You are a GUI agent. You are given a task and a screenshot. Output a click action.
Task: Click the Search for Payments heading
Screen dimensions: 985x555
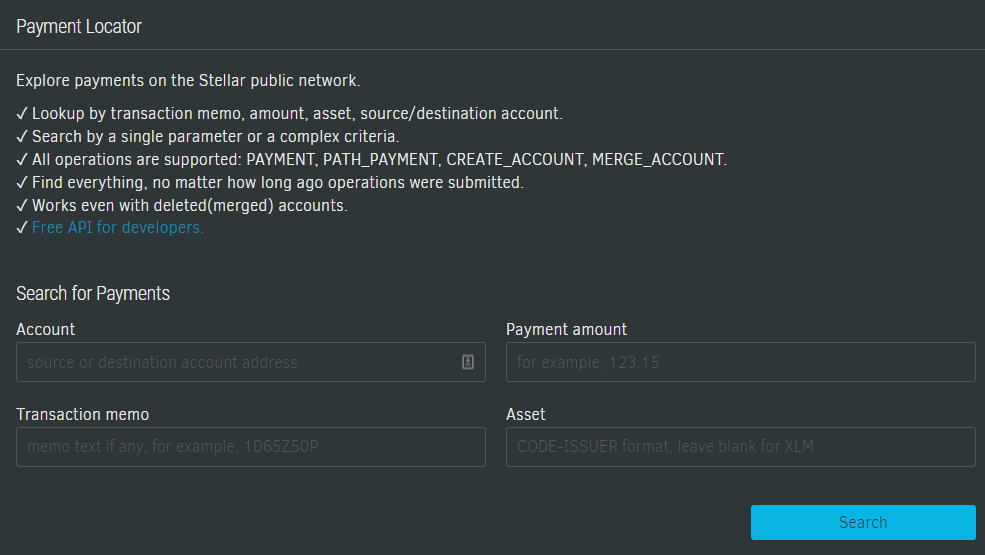coord(93,293)
